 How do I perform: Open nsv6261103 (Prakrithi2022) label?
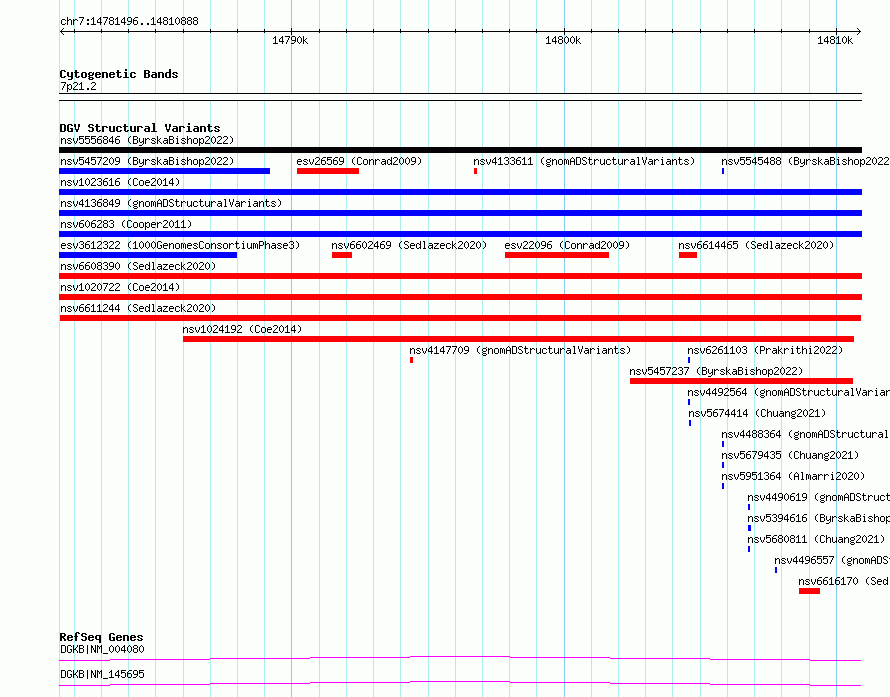click(x=765, y=350)
